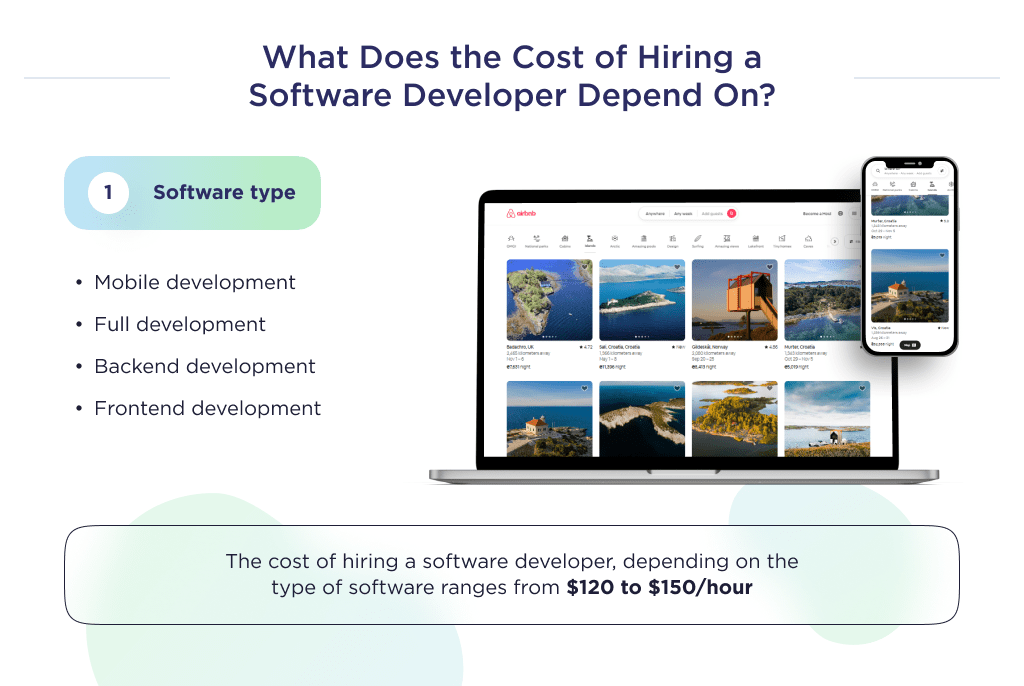Select the Islands category icon
Image resolution: width=1024 pixels, height=686 pixels.
coord(589,240)
